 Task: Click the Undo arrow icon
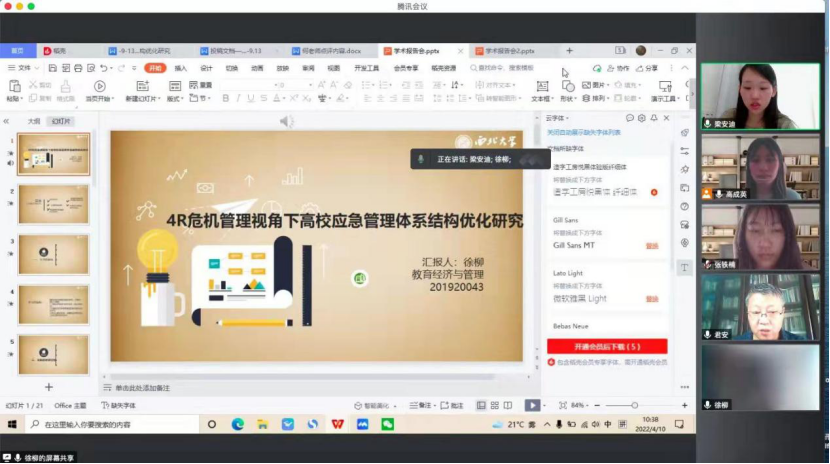point(103,68)
